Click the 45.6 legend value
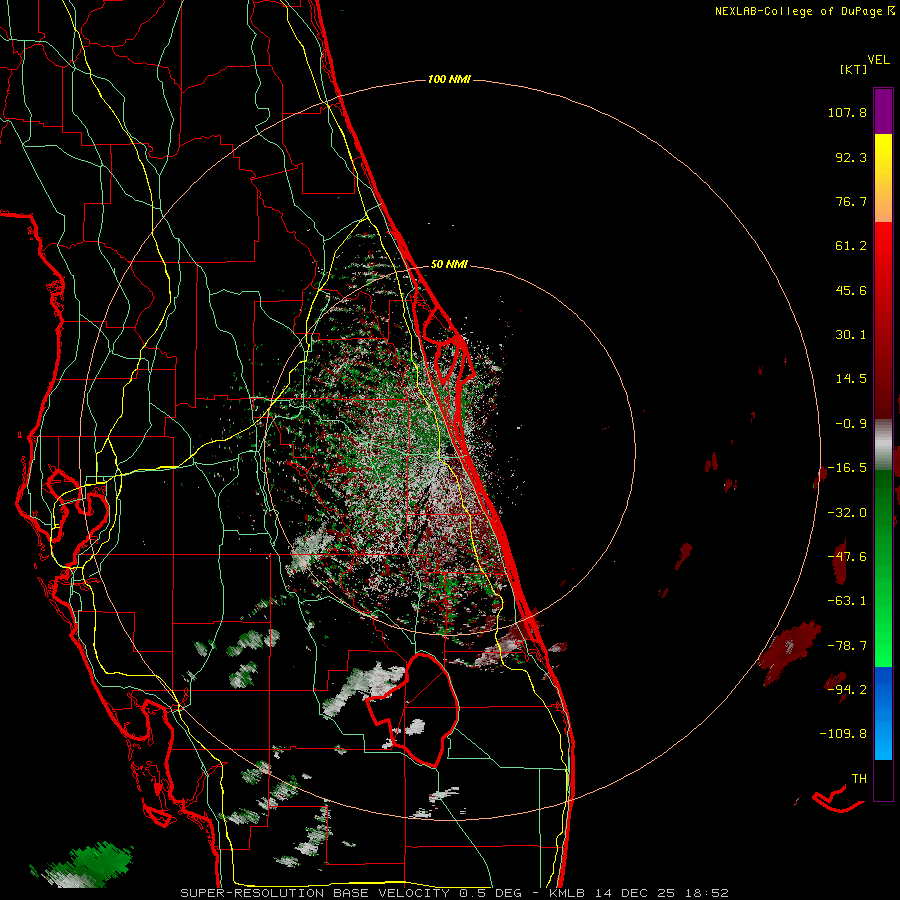Image resolution: width=900 pixels, height=900 pixels. 851,290
